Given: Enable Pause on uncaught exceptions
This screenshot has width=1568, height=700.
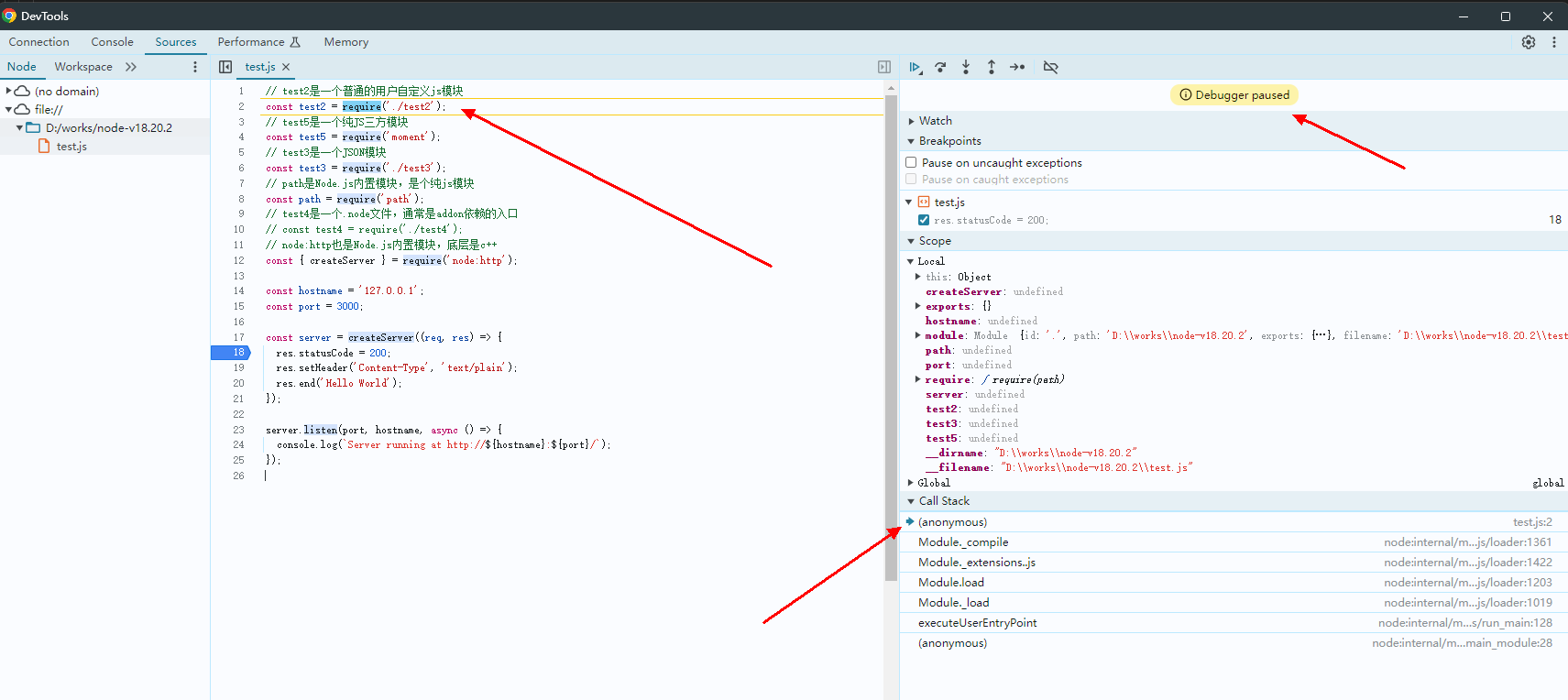Looking at the screenshot, I should [x=911, y=163].
